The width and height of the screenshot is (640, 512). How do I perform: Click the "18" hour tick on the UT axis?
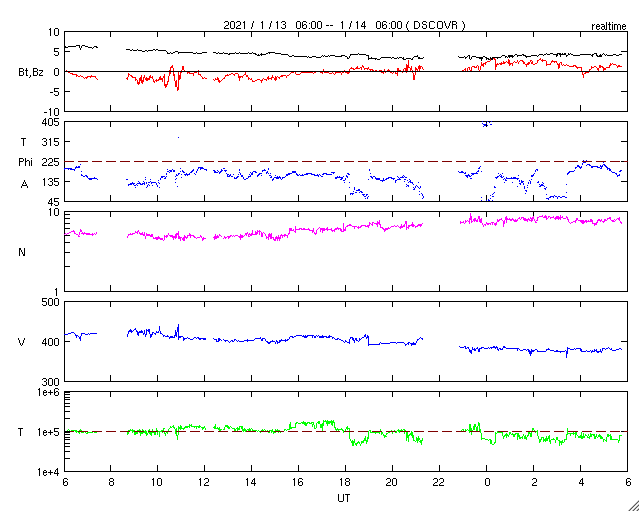tap(345, 482)
